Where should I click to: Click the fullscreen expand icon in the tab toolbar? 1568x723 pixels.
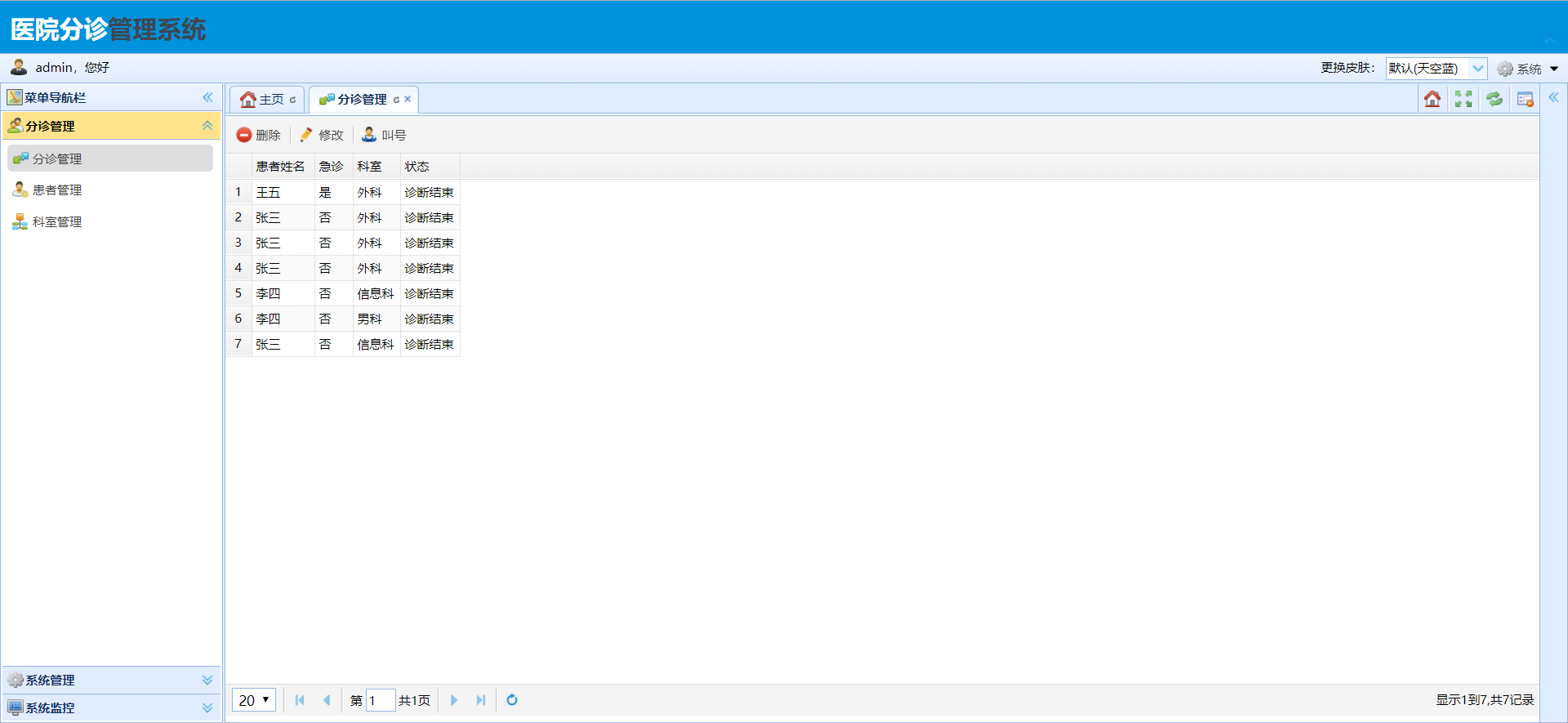click(x=1463, y=99)
